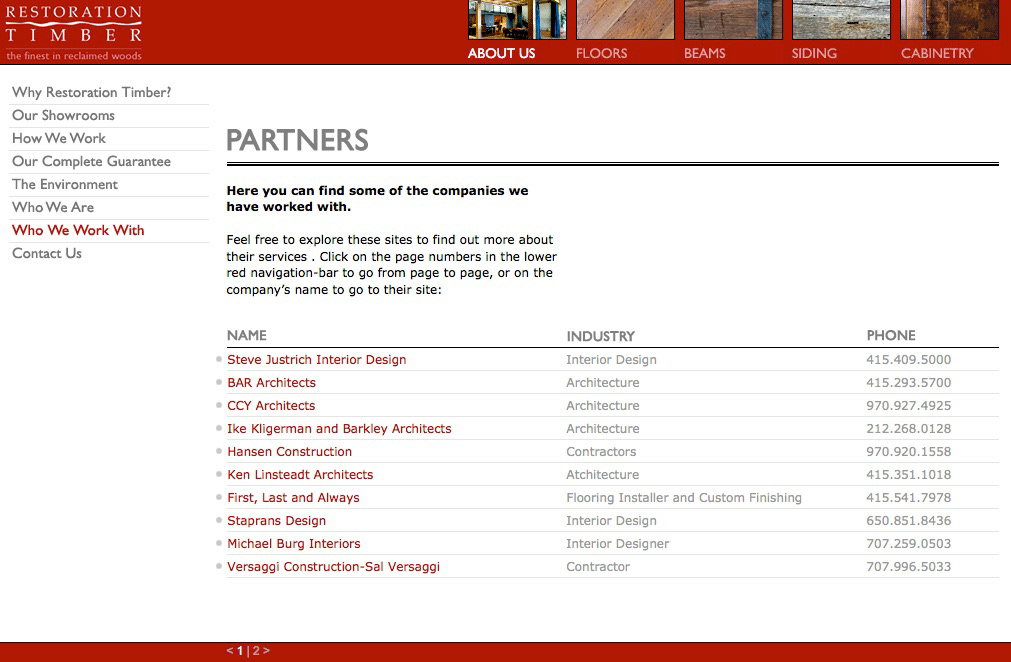The width and height of the screenshot is (1011, 662).
Task: Go to the BEAMS section
Action: [705, 54]
